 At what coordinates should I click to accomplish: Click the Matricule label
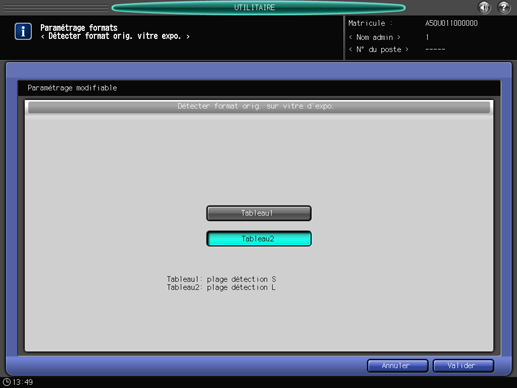pyautogui.click(x=367, y=23)
